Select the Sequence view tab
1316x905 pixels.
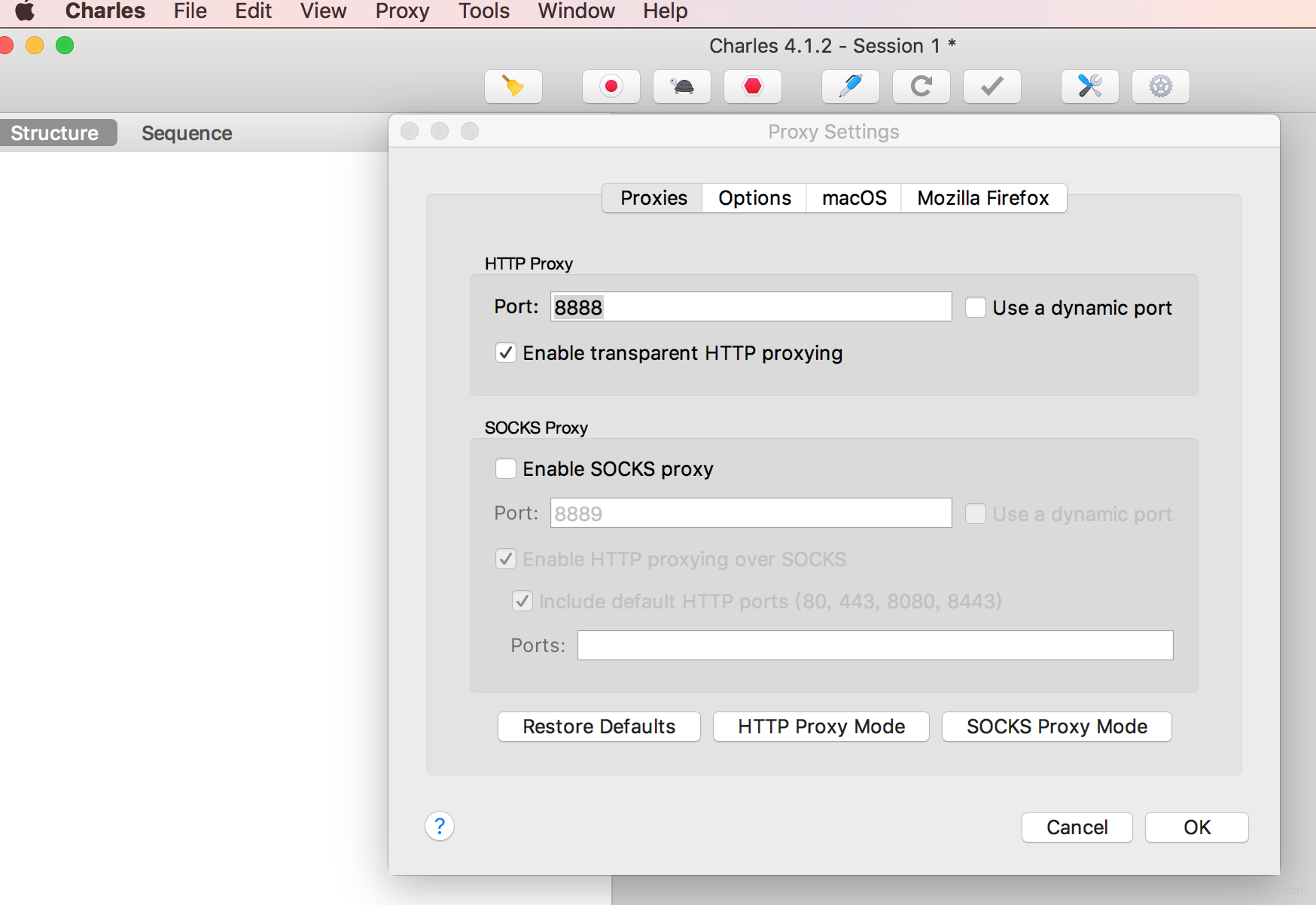pos(187,133)
